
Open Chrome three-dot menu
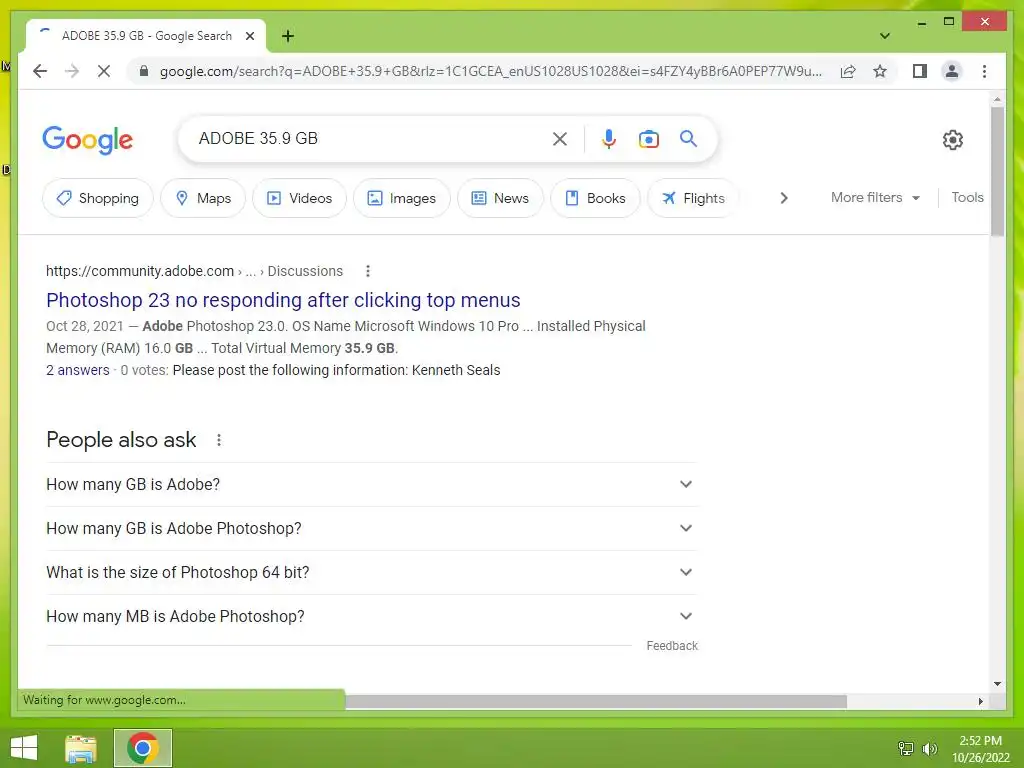984,71
